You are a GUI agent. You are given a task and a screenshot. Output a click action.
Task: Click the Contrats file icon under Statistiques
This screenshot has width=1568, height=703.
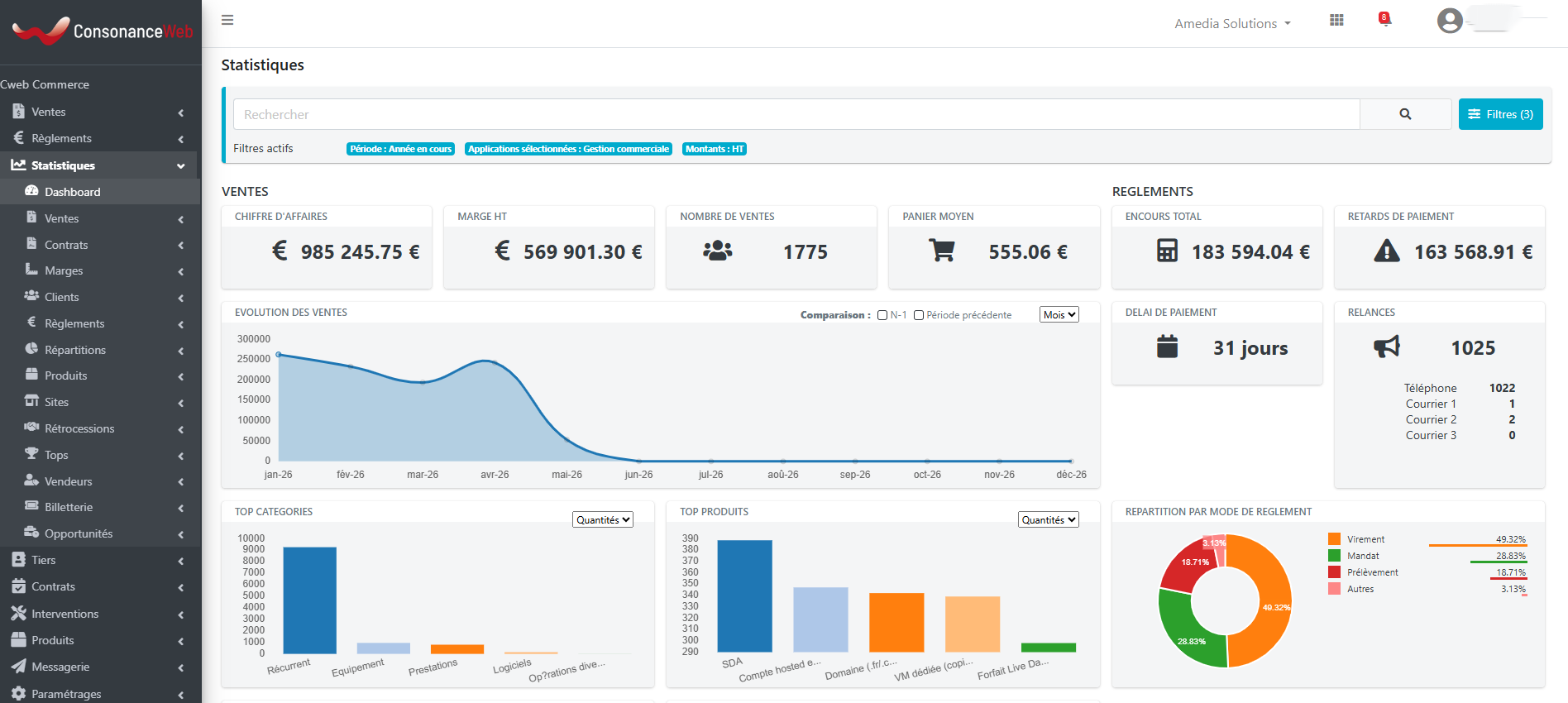[x=31, y=244]
